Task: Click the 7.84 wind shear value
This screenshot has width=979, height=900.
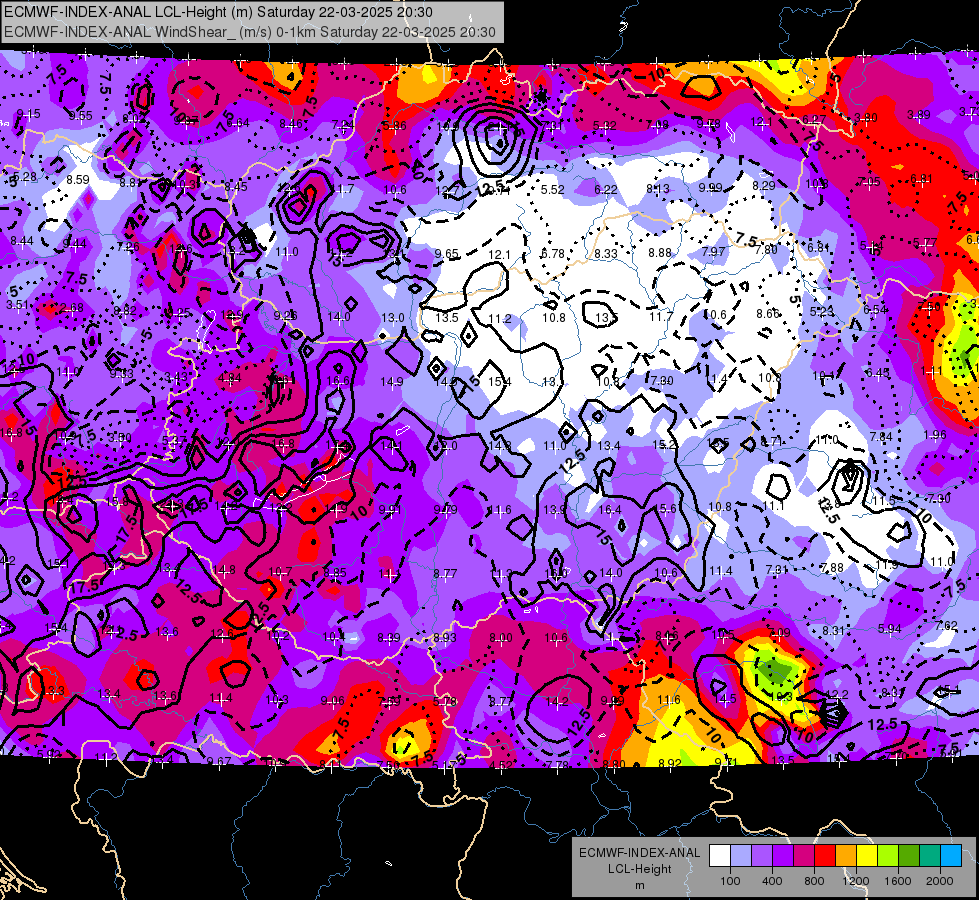Action: coord(881,436)
